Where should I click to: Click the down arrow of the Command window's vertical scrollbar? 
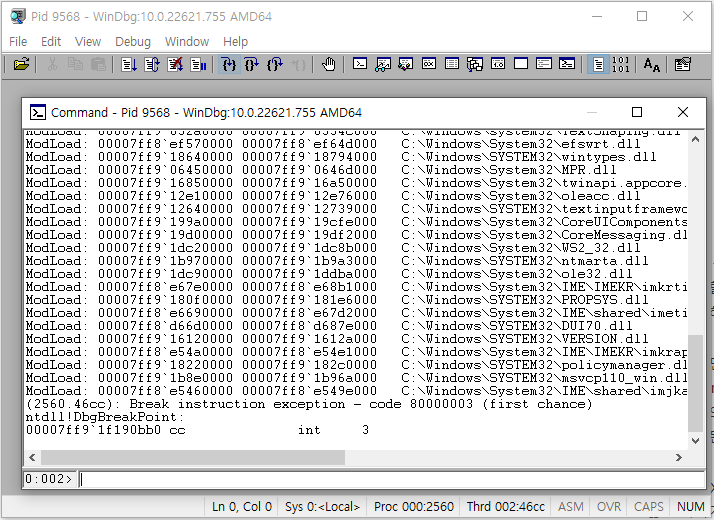pyautogui.click(x=695, y=440)
